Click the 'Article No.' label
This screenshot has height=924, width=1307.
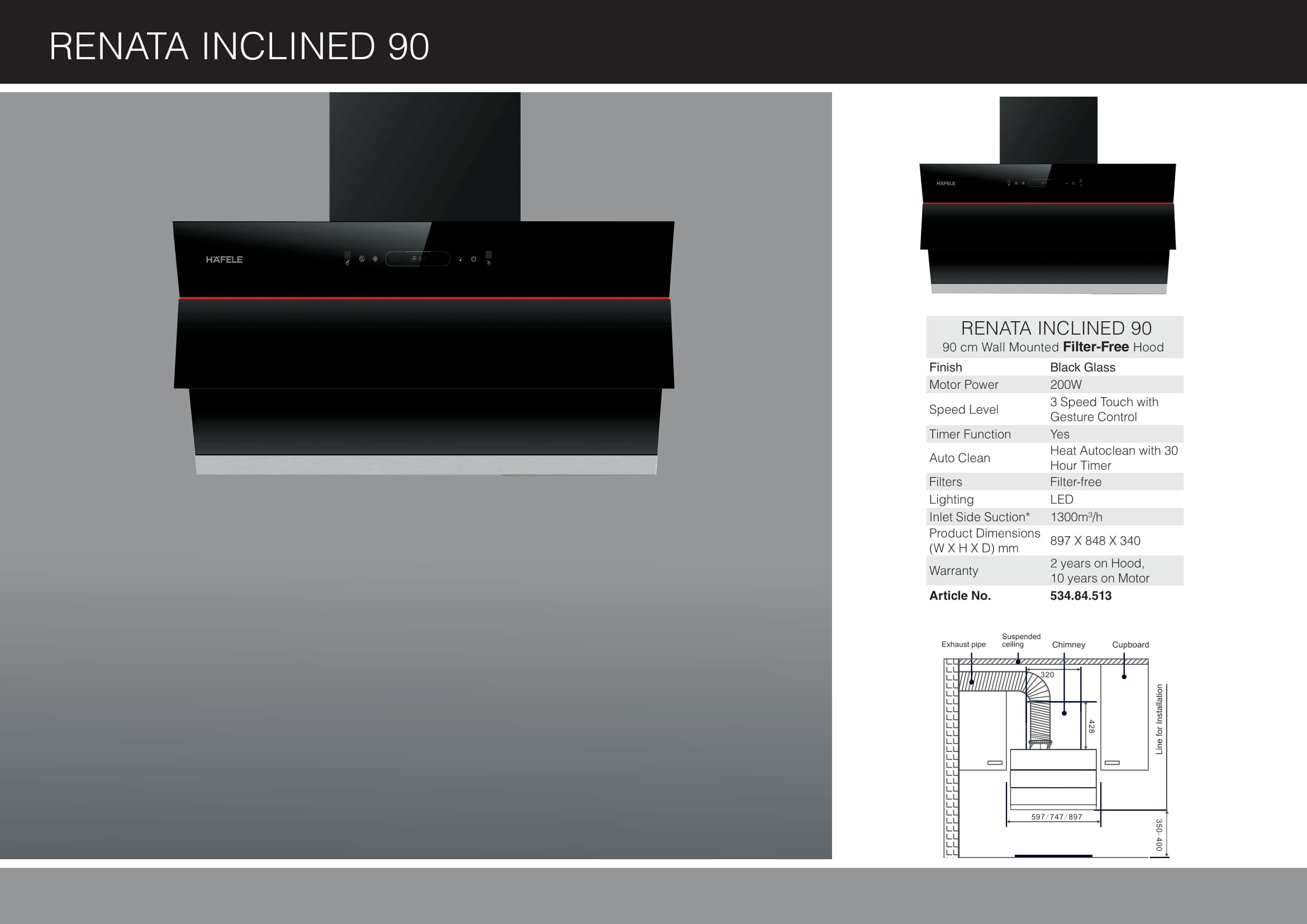pyautogui.click(x=961, y=596)
